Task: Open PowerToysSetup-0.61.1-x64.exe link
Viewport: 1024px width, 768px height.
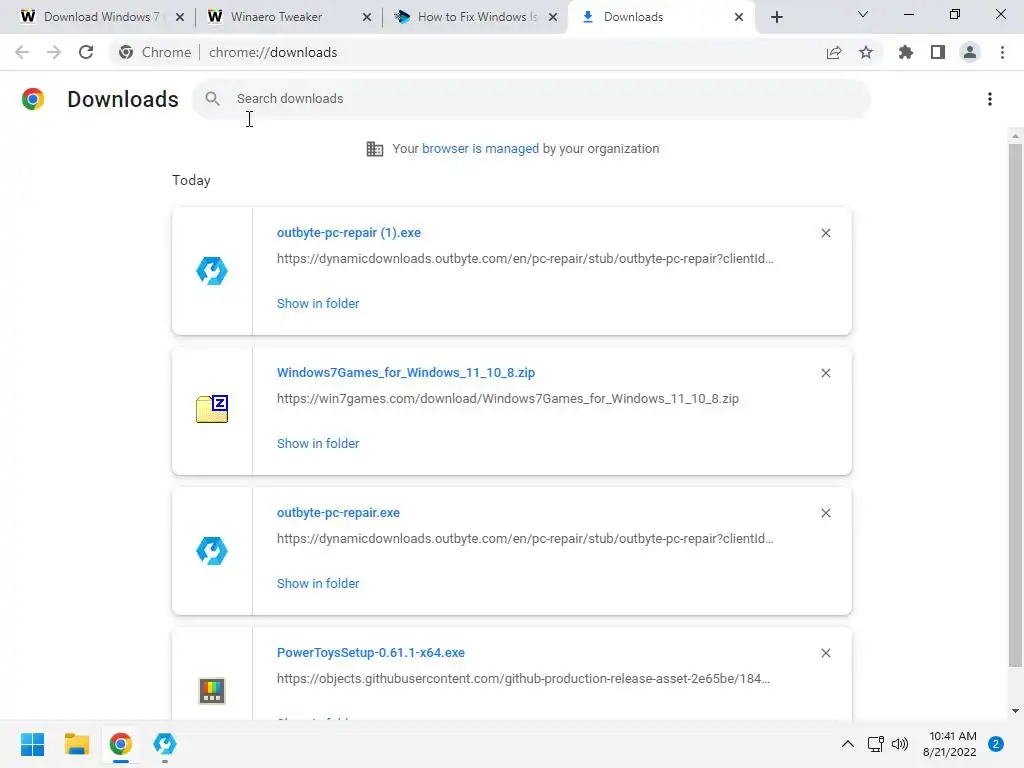Action: pyautogui.click(x=371, y=653)
